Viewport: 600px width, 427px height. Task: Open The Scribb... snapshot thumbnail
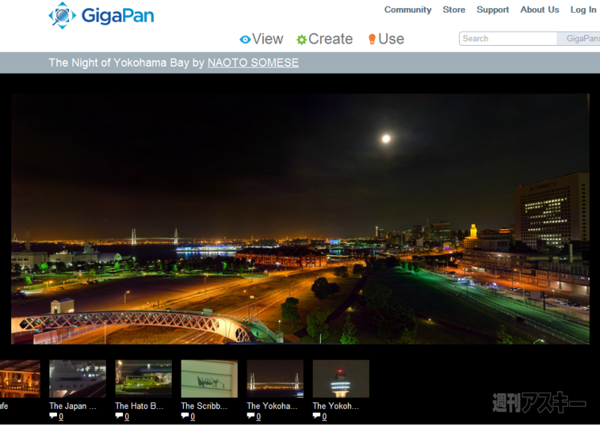pos(209,378)
